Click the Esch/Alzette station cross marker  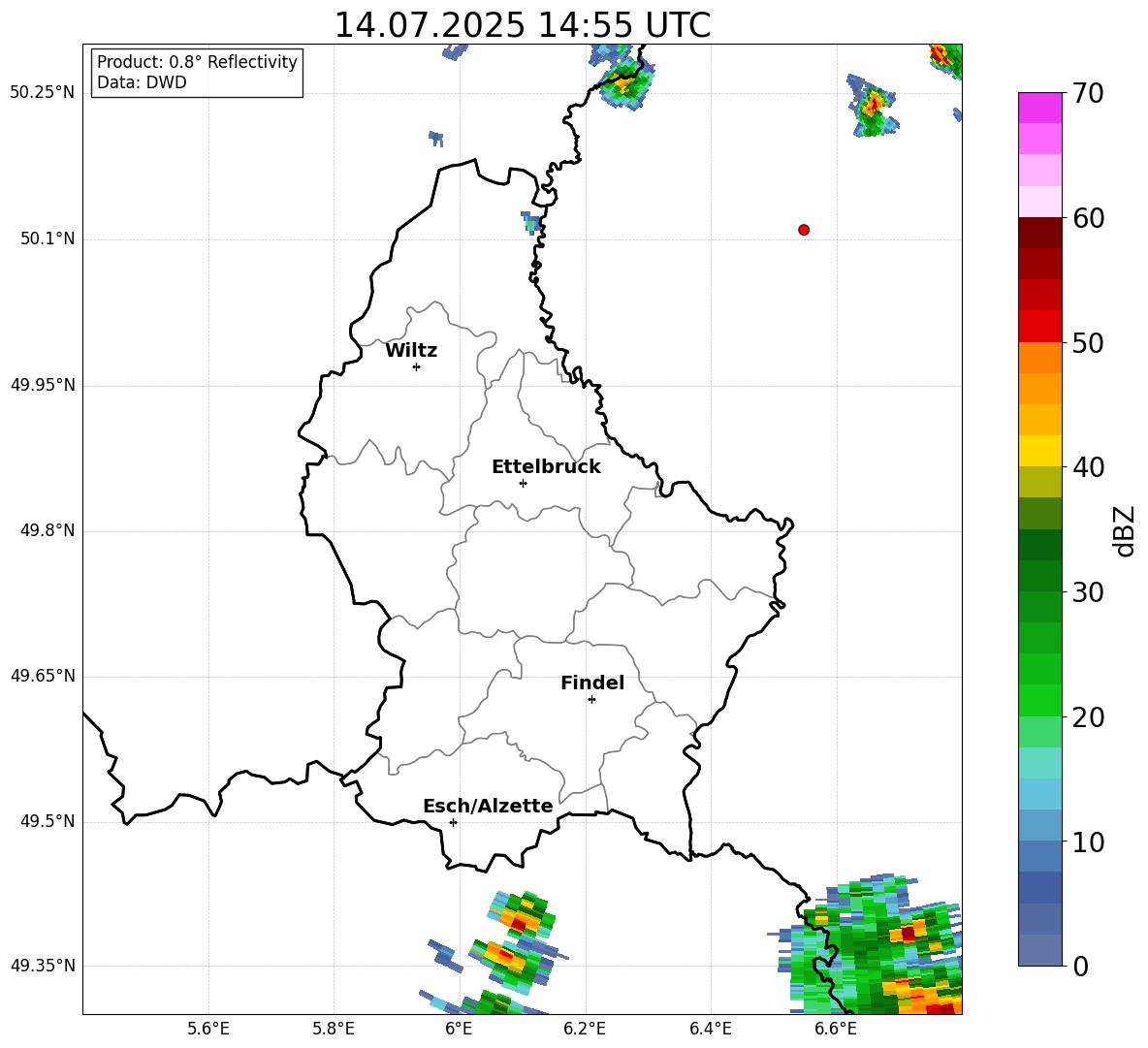click(453, 822)
